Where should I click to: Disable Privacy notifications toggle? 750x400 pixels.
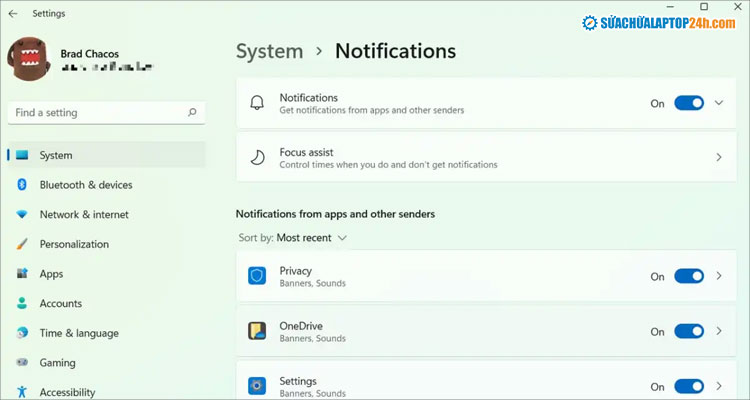pos(689,277)
